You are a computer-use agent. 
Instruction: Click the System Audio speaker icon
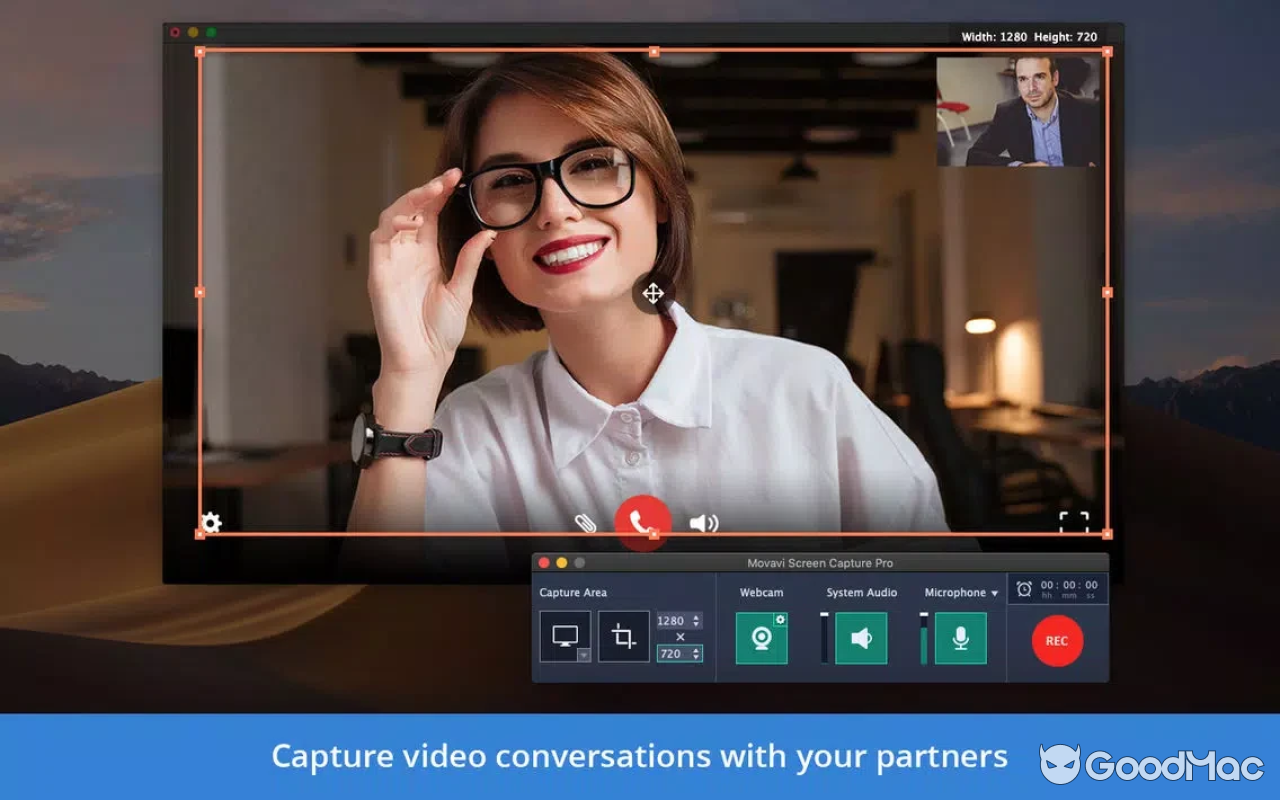tap(861, 637)
